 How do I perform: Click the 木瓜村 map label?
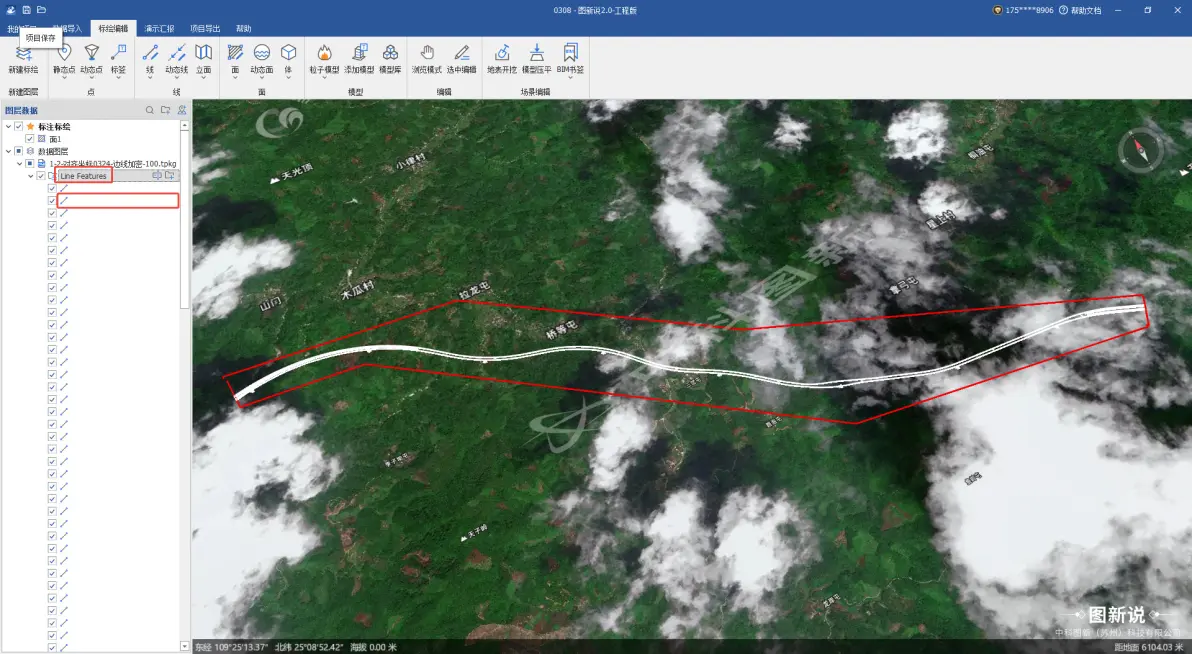357,290
